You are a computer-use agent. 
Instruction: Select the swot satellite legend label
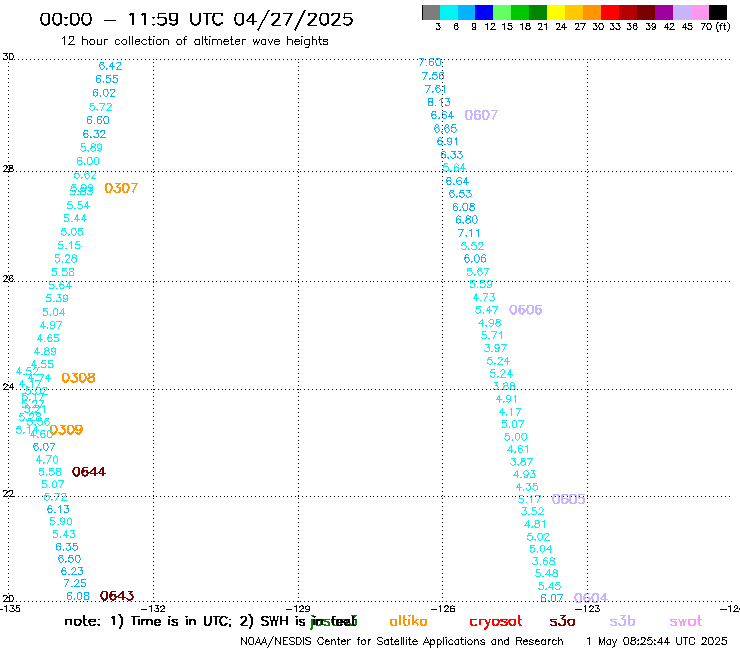pyautogui.click(x=686, y=622)
